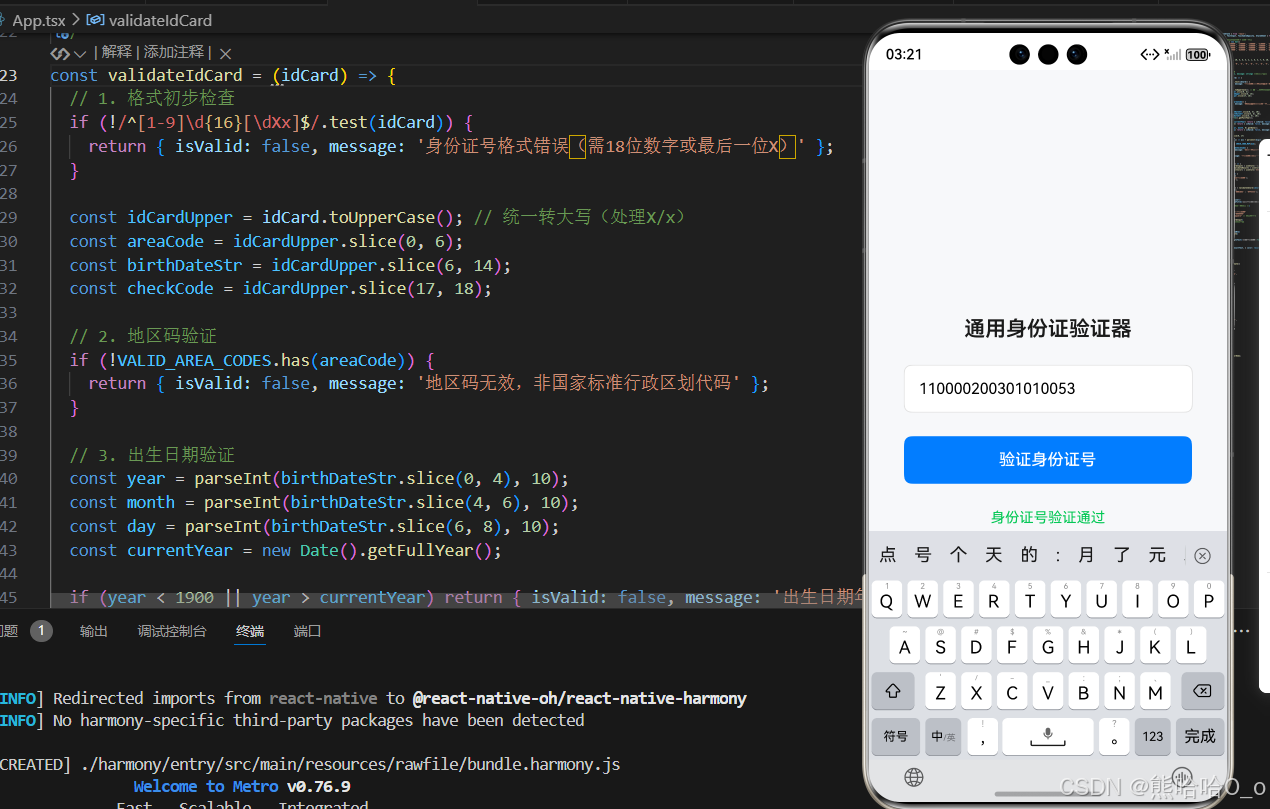Screen dimensions: 1270x809
Task: Click the 身份证号验证通过 result message
Action: (x=1047, y=517)
